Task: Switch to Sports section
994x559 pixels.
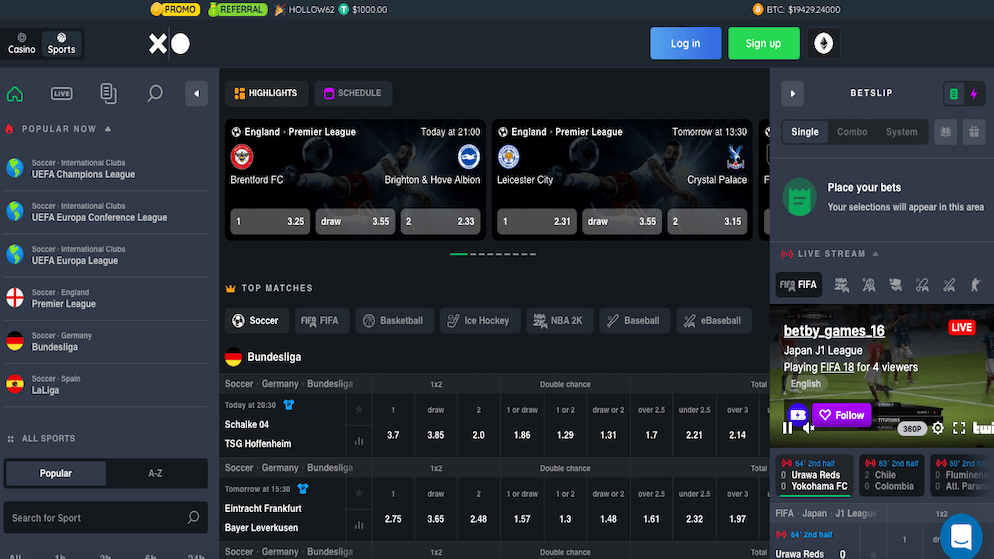Action: coord(61,44)
